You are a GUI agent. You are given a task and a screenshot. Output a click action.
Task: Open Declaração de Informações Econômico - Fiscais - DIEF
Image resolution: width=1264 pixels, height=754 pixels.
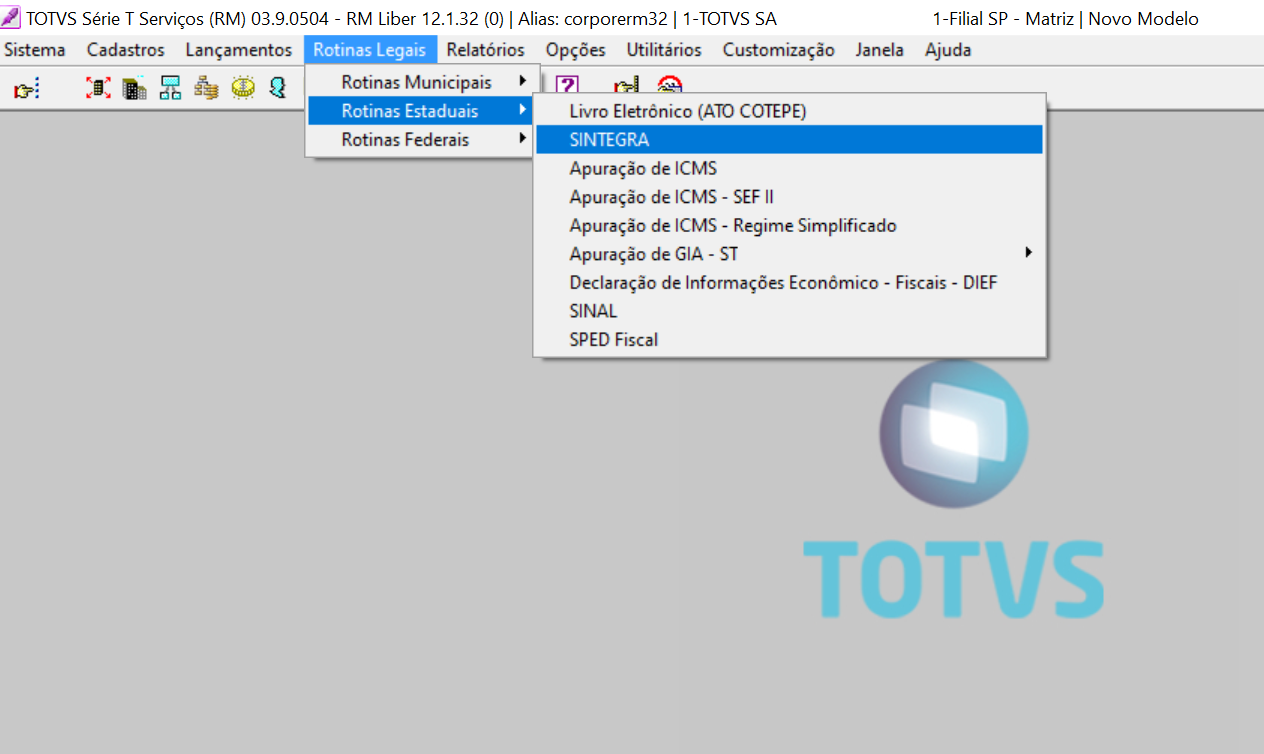point(789,282)
